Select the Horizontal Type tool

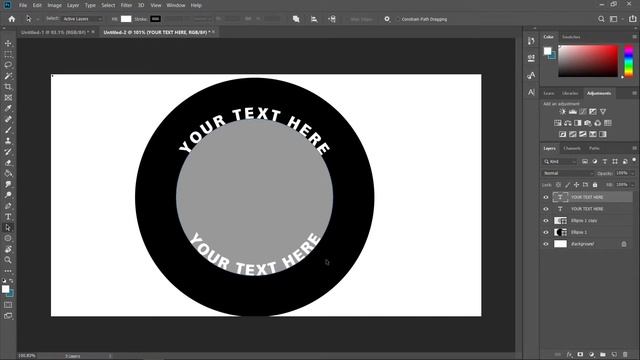tap(8, 217)
